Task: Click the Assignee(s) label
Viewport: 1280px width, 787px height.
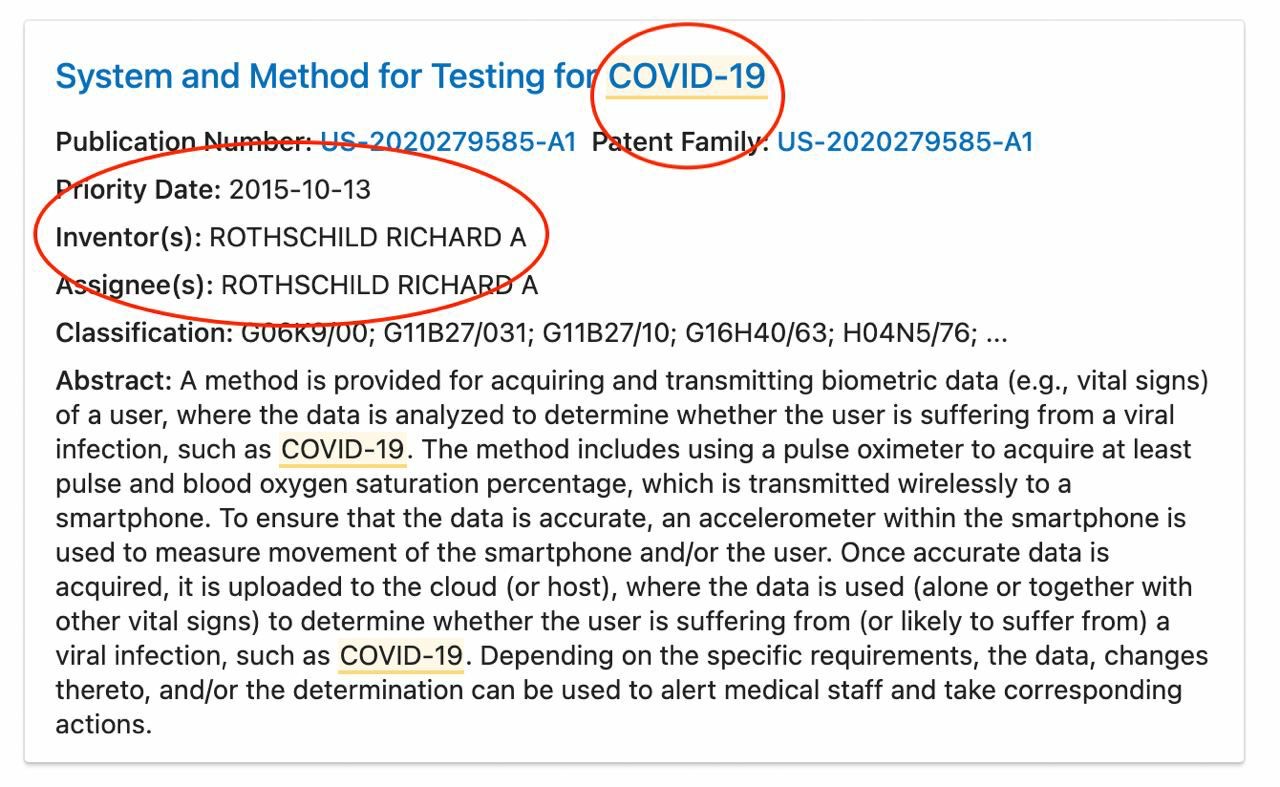Action: (134, 285)
